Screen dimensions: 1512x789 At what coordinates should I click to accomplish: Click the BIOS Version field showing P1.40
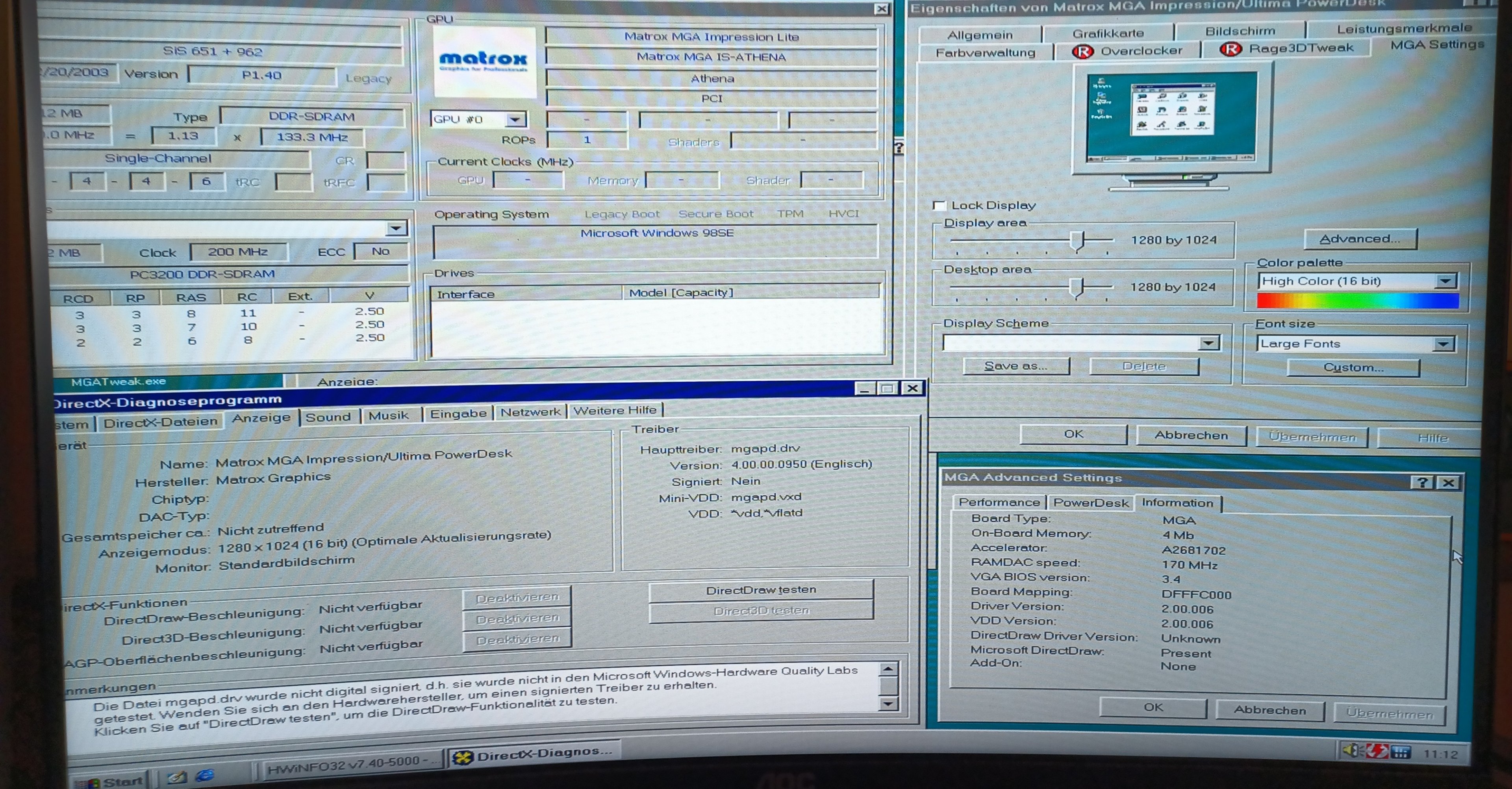[x=262, y=75]
